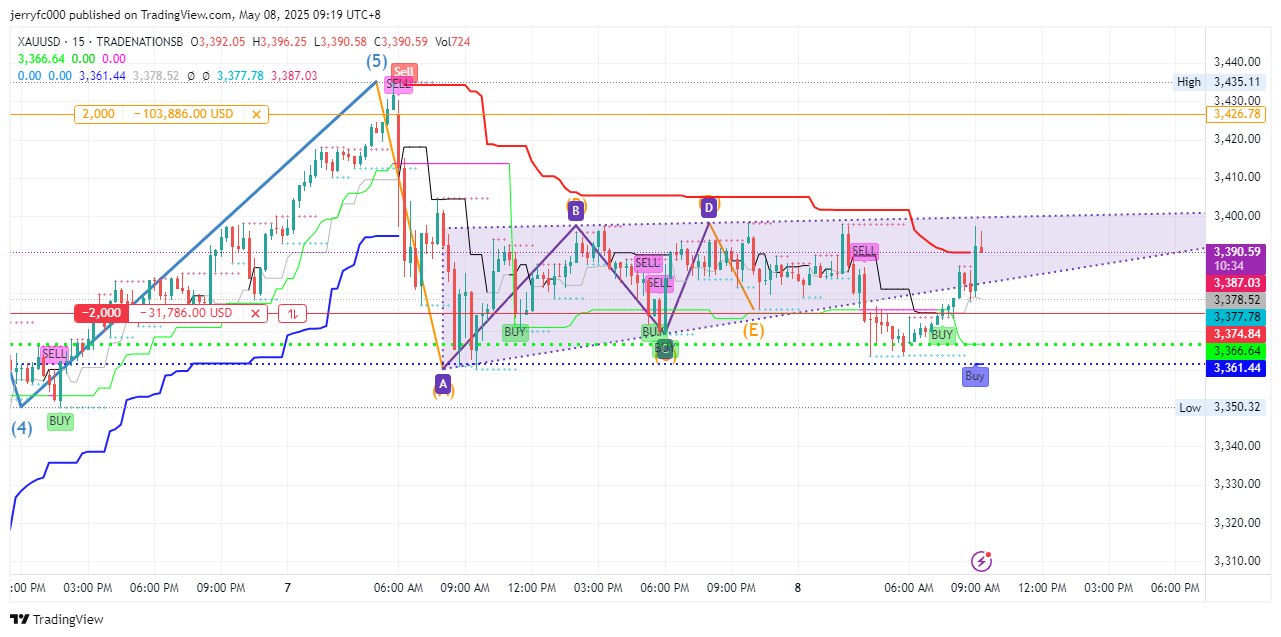Select the orange (E) wave label
The width and height of the screenshot is (1281, 637).
point(753,330)
